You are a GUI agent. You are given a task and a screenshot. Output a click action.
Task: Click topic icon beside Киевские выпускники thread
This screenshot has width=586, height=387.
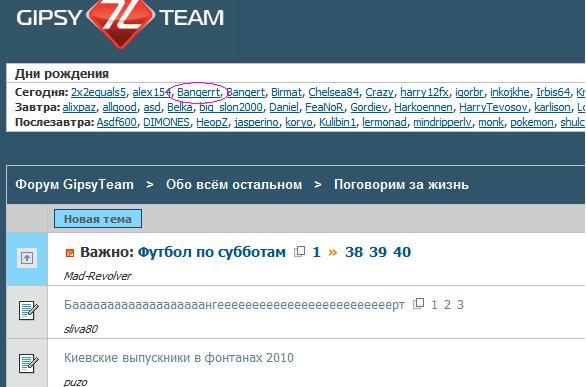pos(28,363)
